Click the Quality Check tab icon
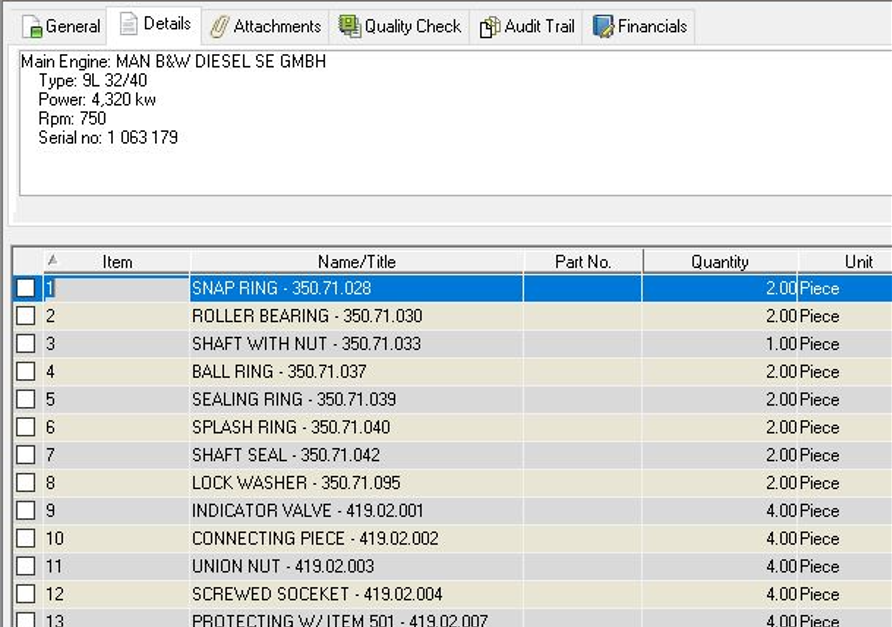The height and width of the screenshot is (627, 892). [x=349, y=27]
